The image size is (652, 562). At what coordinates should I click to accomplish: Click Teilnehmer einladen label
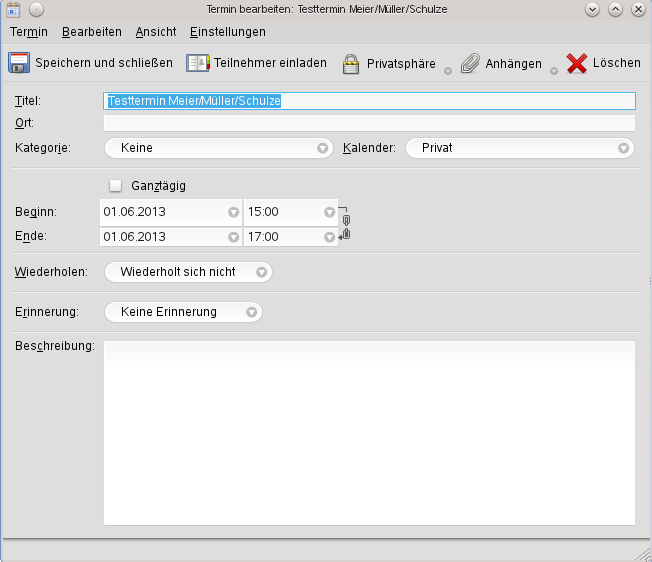(x=270, y=63)
